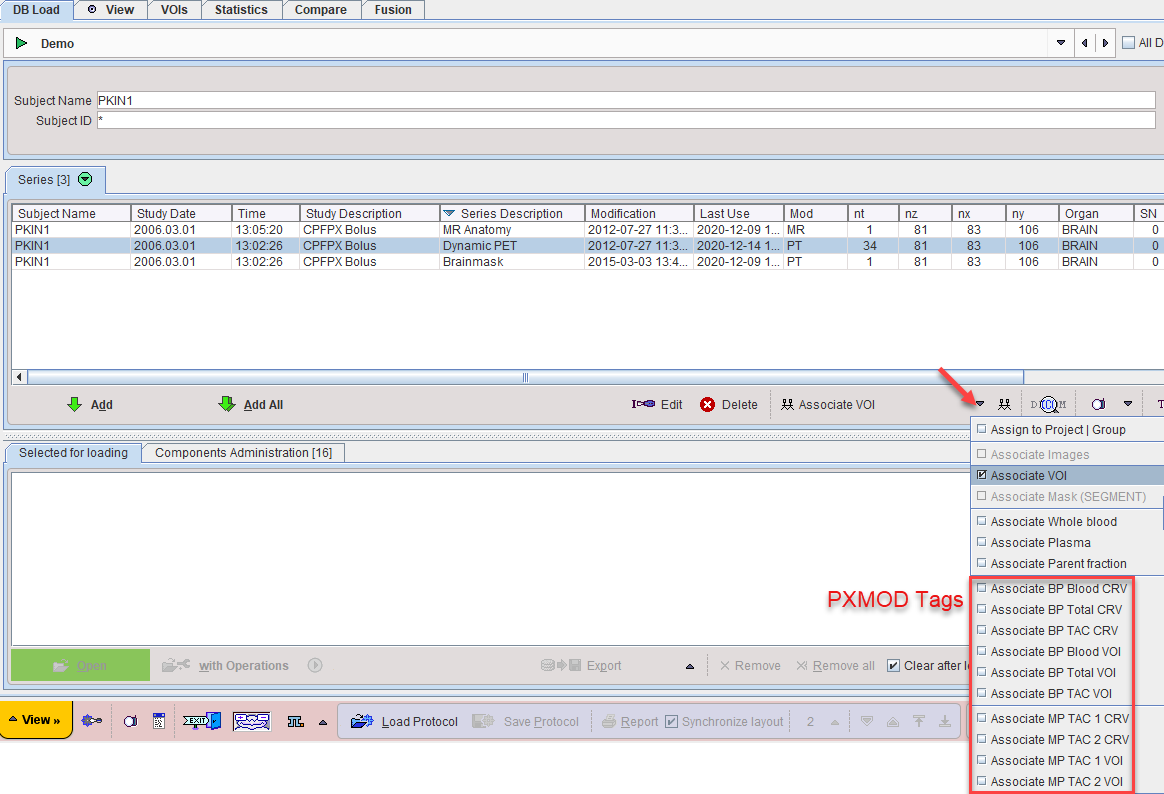The width and height of the screenshot is (1164, 794).
Task: Toggle All D checkbox at top right
Action: tap(1128, 43)
